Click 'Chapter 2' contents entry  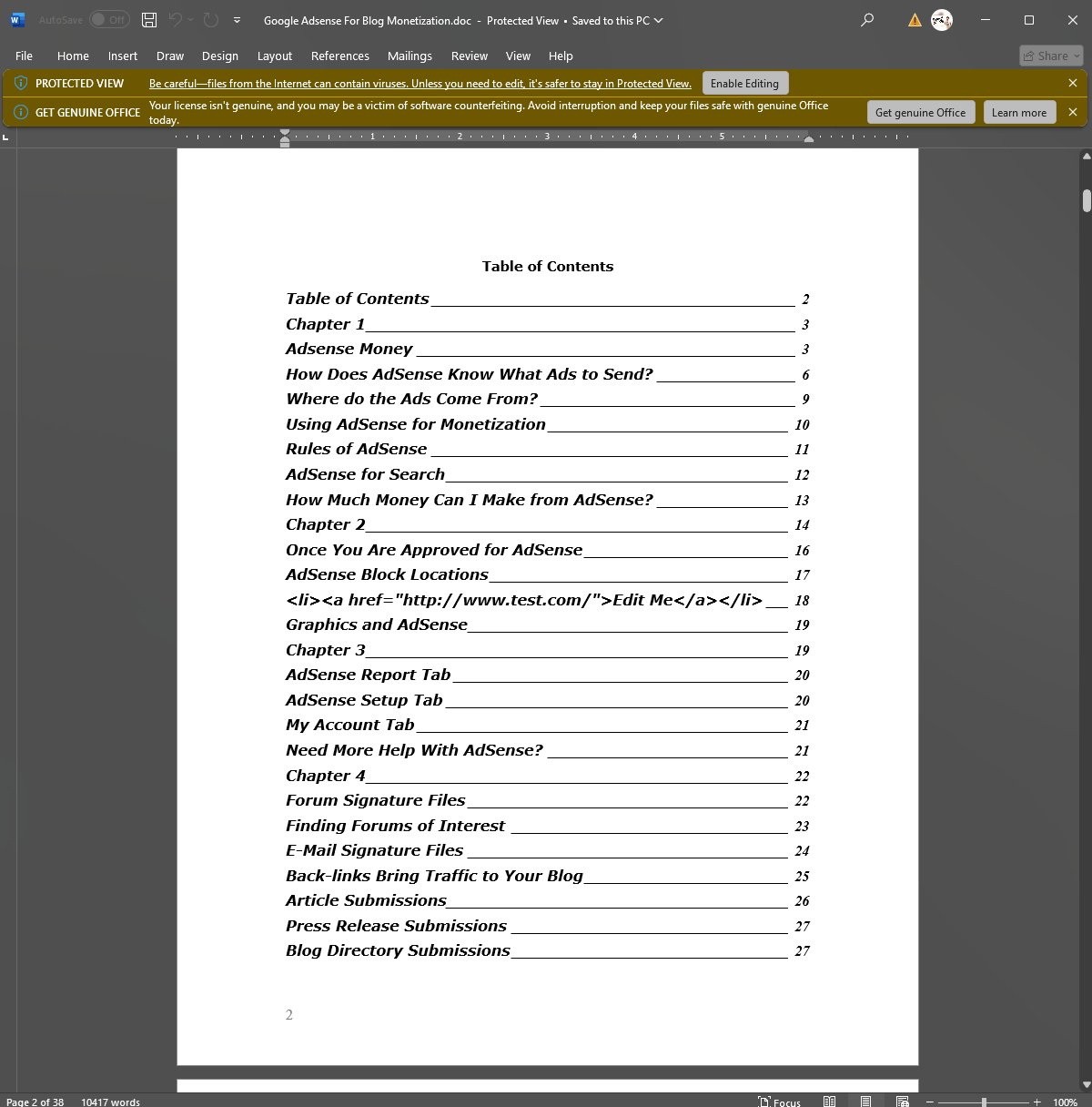click(x=548, y=524)
